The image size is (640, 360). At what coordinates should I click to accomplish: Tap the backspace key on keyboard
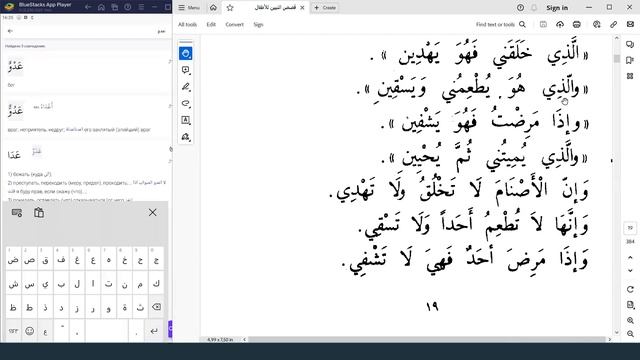(x=156, y=307)
